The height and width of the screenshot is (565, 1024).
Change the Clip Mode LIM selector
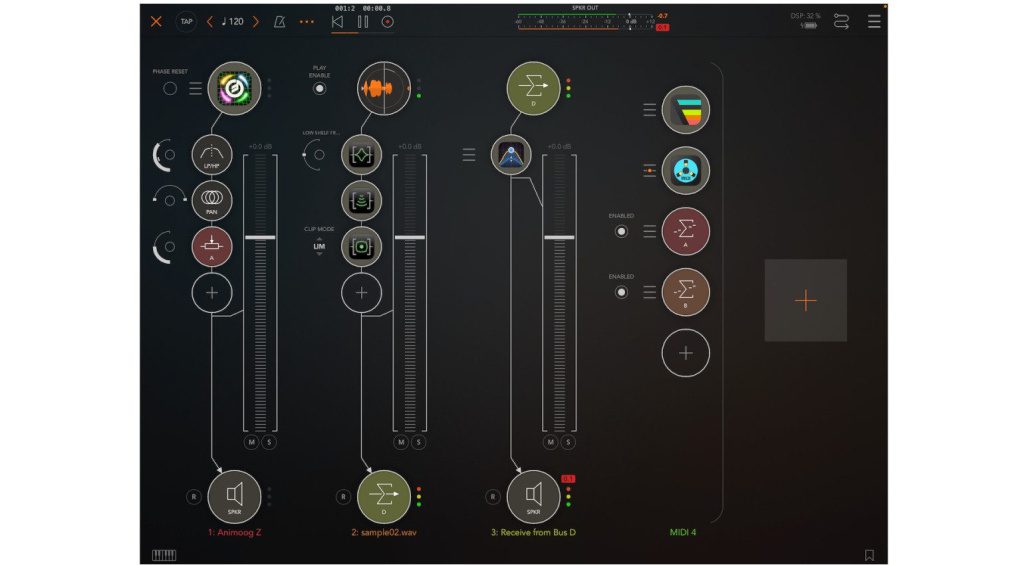point(319,246)
